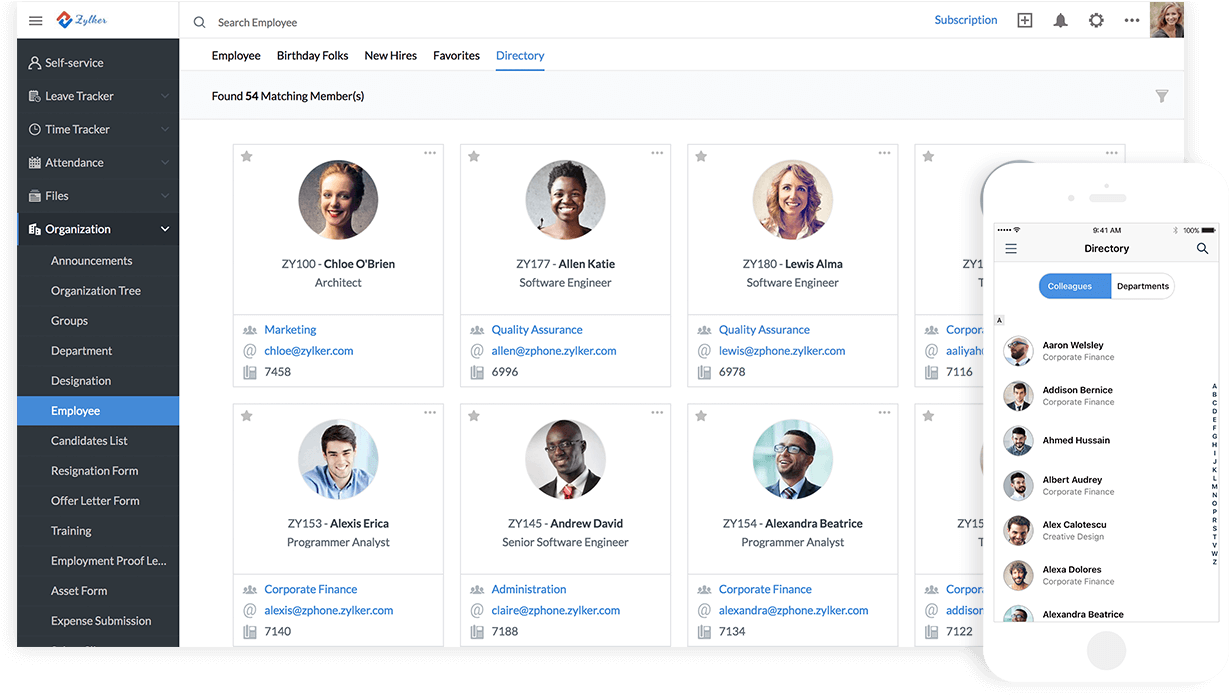
Task: Click inside the Search Employee input field
Action: (280, 21)
